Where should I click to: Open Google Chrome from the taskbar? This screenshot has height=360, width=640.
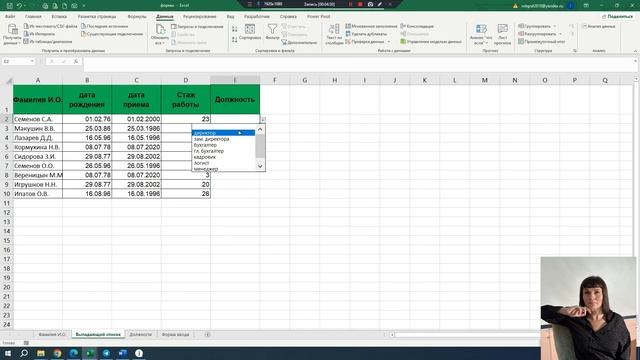pyautogui.click(x=57, y=353)
